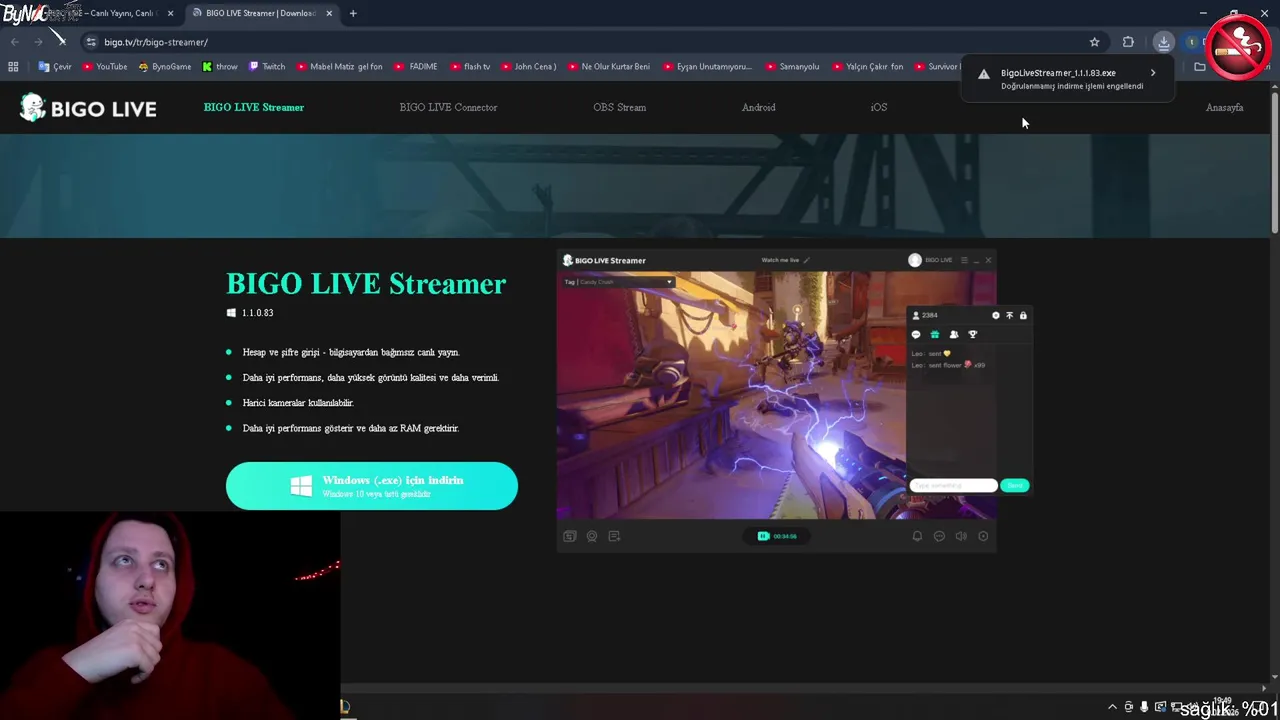Open the Chrome extensions menu

pyautogui.click(x=1128, y=42)
